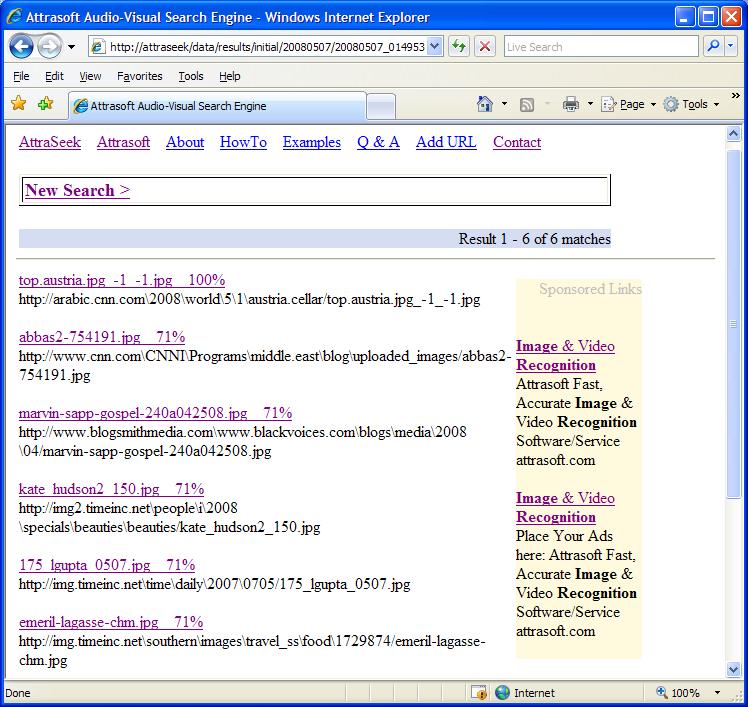Click the Live Search magnifier button
This screenshot has width=748, height=707.
tap(713, 47)
